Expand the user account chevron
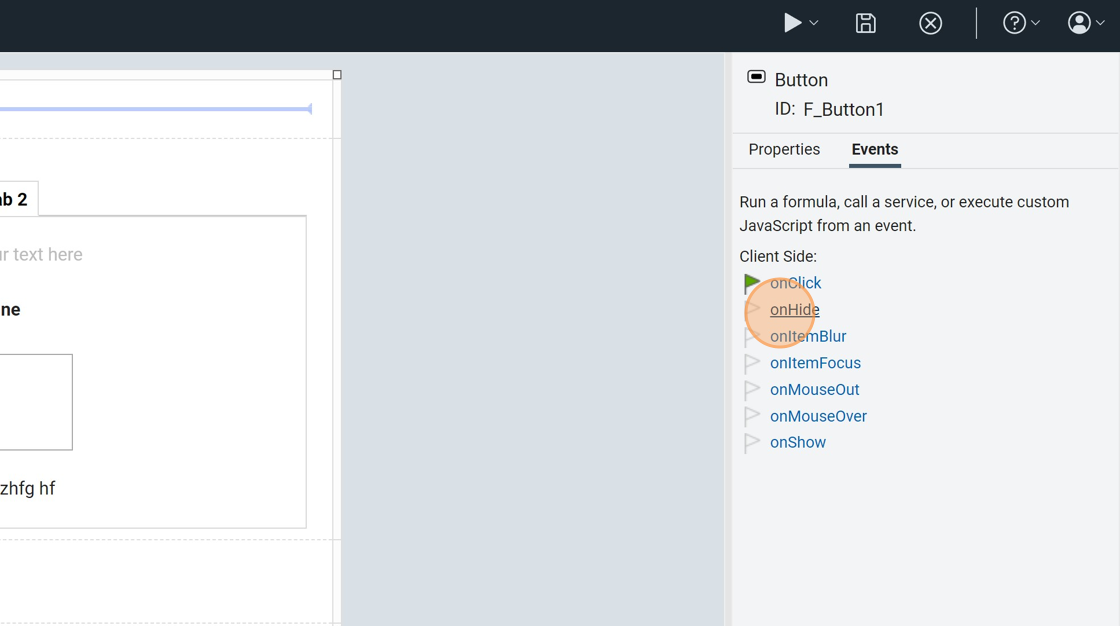 (x=1101, y=23)
